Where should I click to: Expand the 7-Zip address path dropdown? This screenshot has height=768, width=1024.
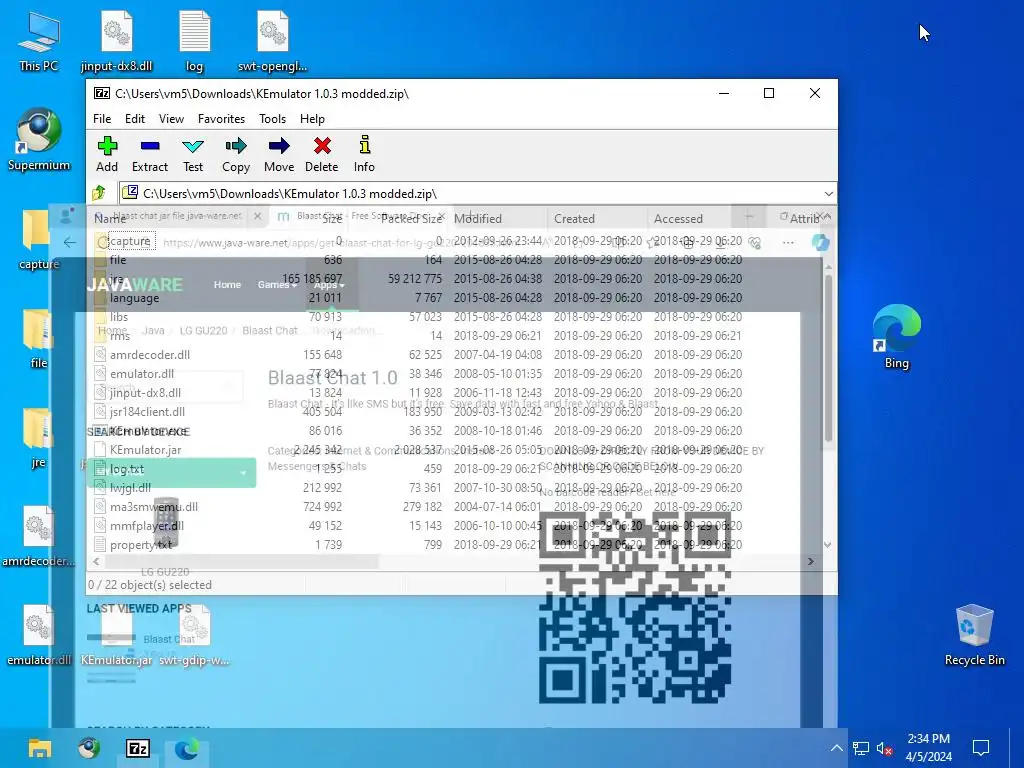(x=828, y=194)
